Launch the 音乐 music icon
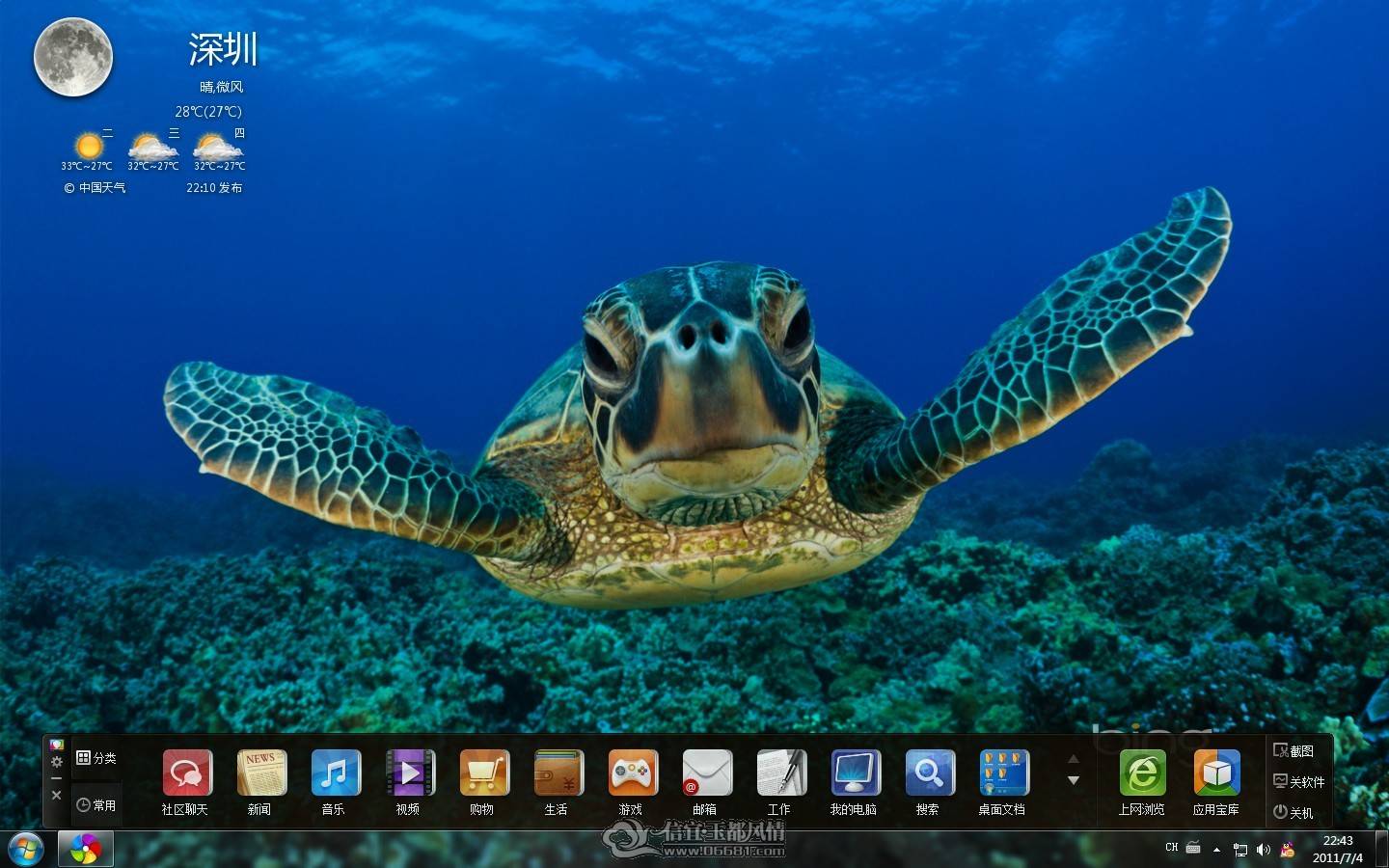This screenshot has height=868, width=1389. tap(335, 774)
